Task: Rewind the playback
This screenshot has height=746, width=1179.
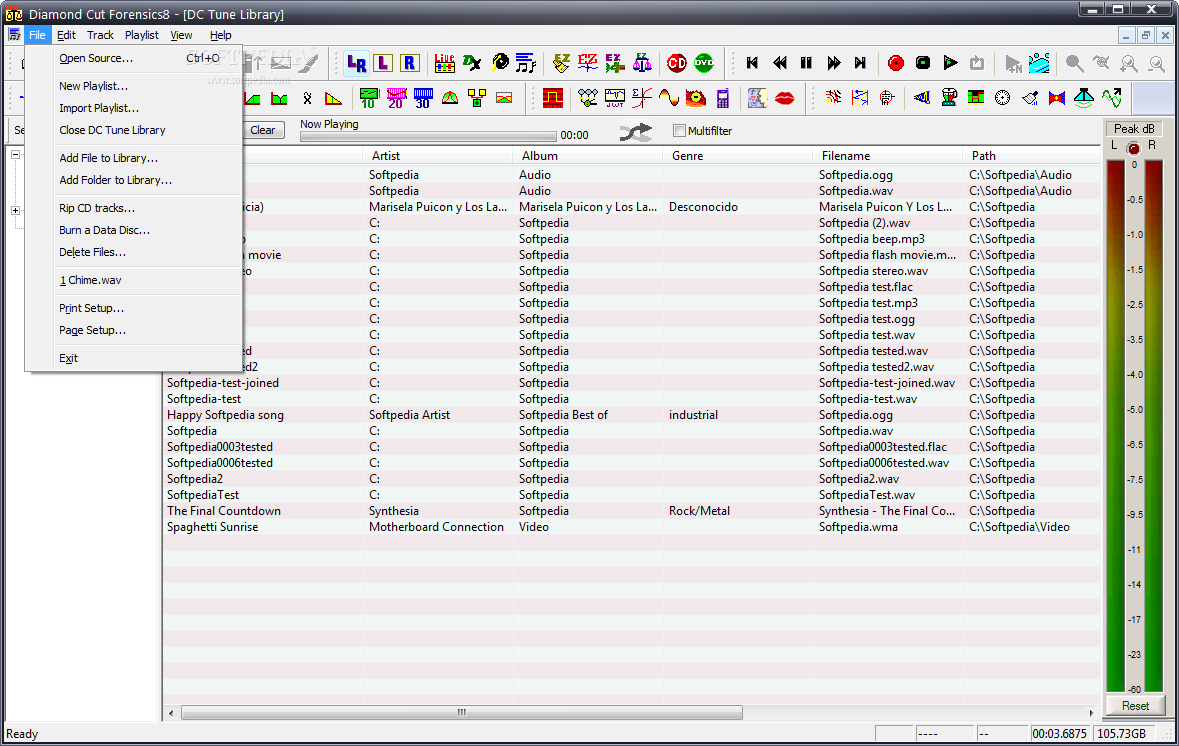Action: (780, 63)
